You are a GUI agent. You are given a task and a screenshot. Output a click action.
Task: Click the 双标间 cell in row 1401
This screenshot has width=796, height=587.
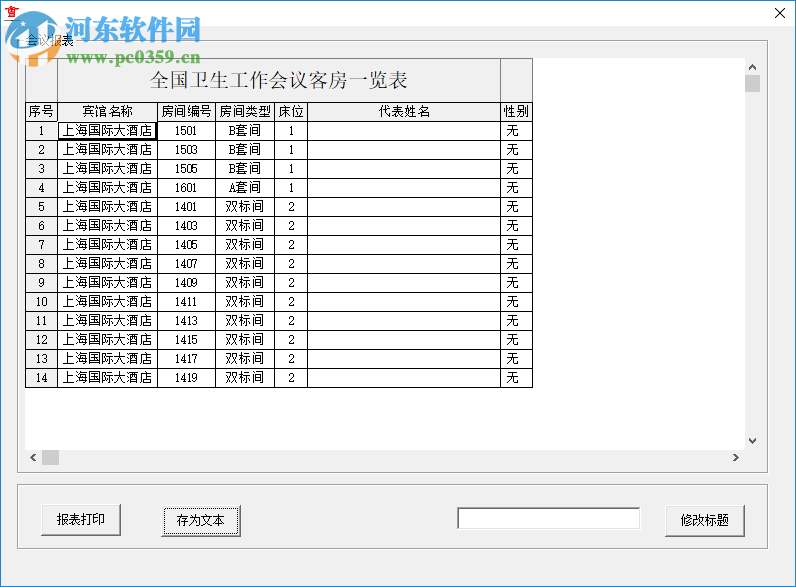point(245,207)
